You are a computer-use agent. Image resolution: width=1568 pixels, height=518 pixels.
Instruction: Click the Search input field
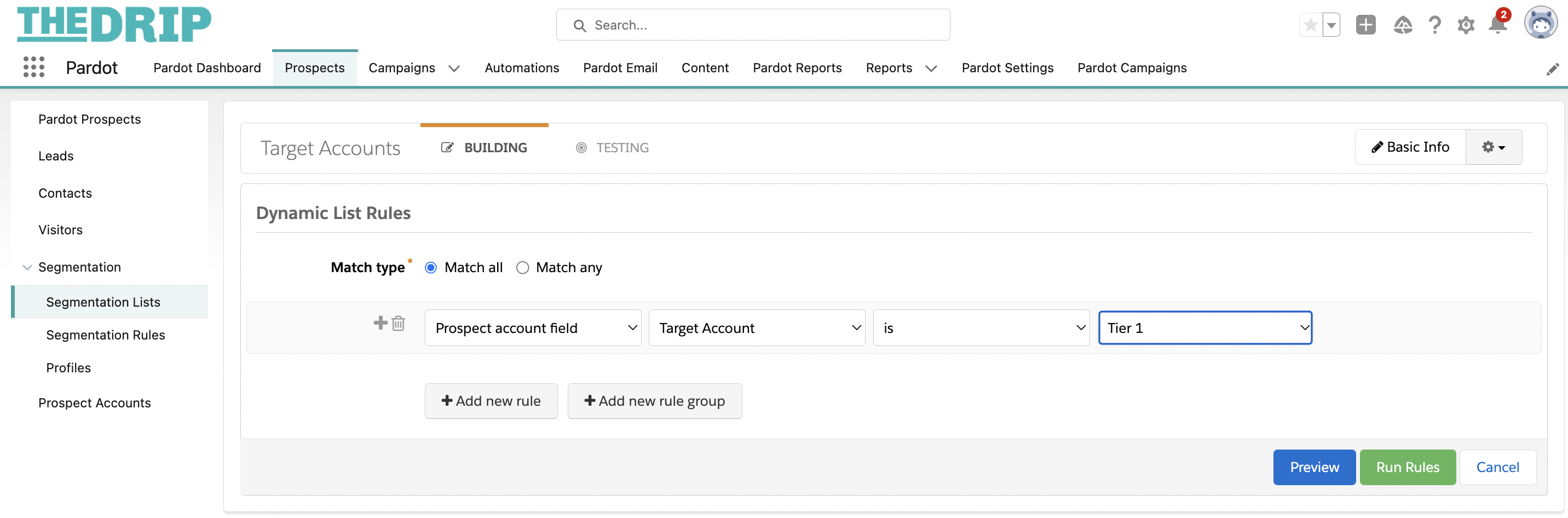click(x=753, y=25)
